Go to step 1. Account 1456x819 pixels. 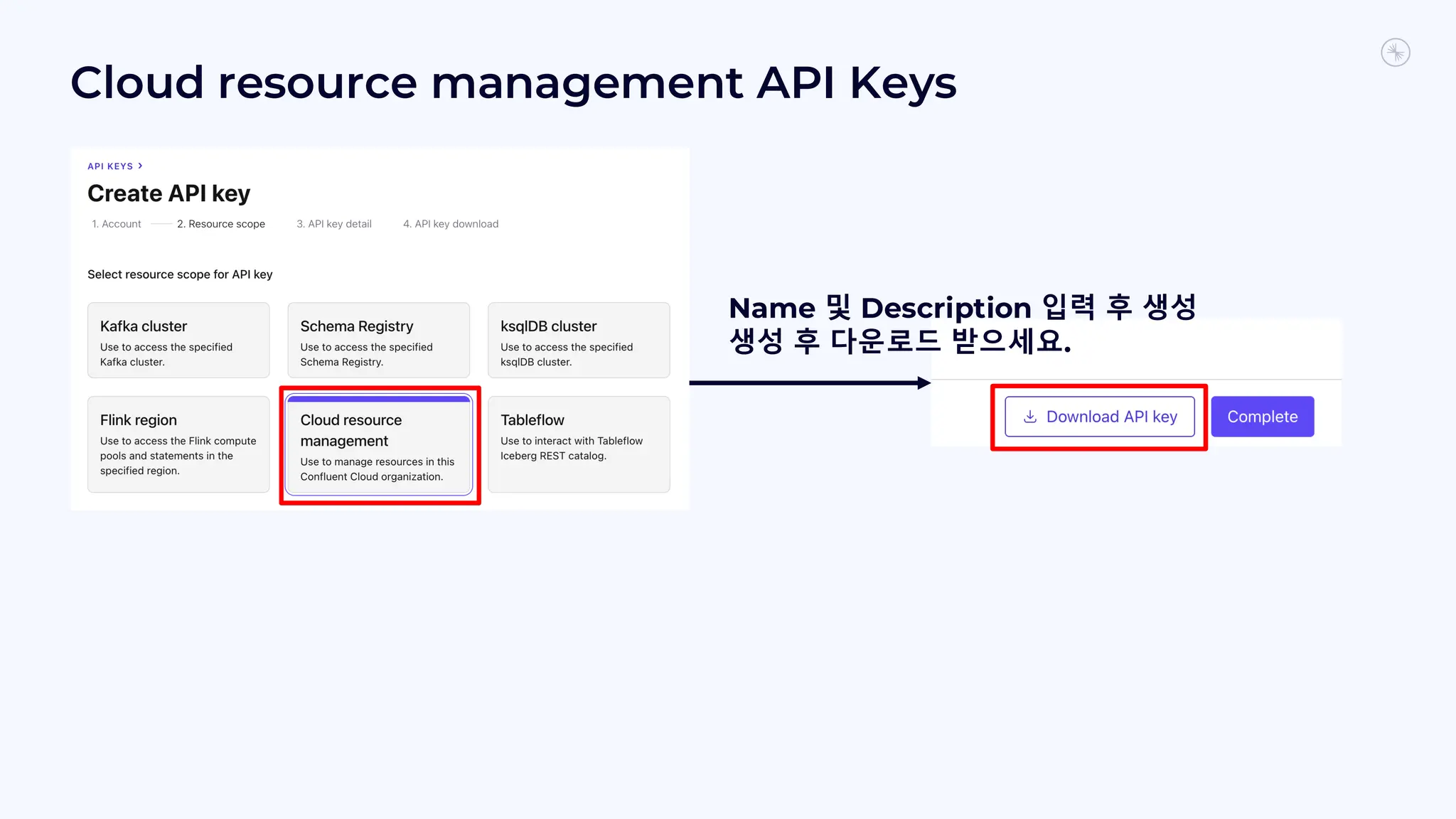click(117, 224)
